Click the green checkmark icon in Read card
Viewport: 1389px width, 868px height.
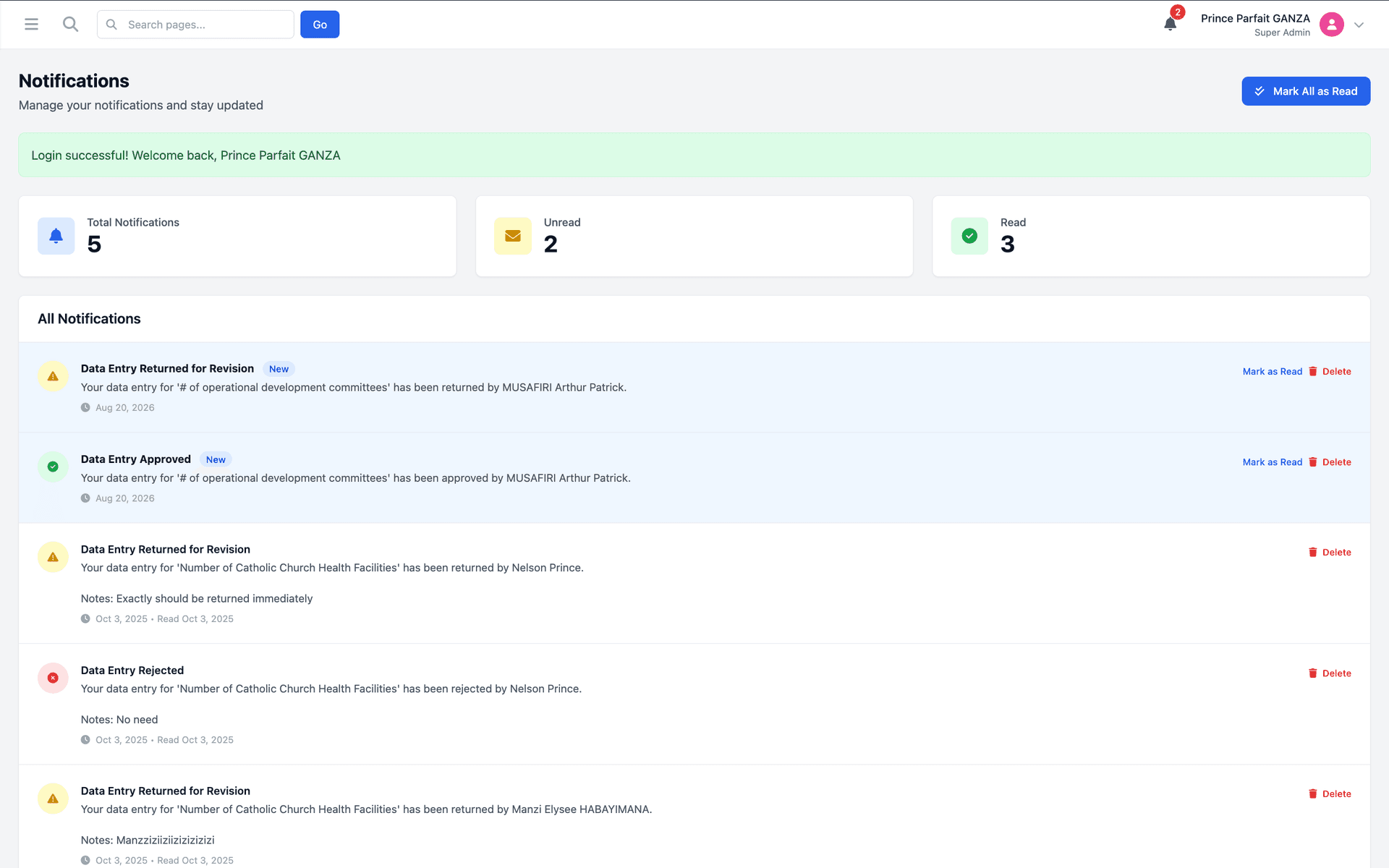pyautogui.click(x=969, y=236)
